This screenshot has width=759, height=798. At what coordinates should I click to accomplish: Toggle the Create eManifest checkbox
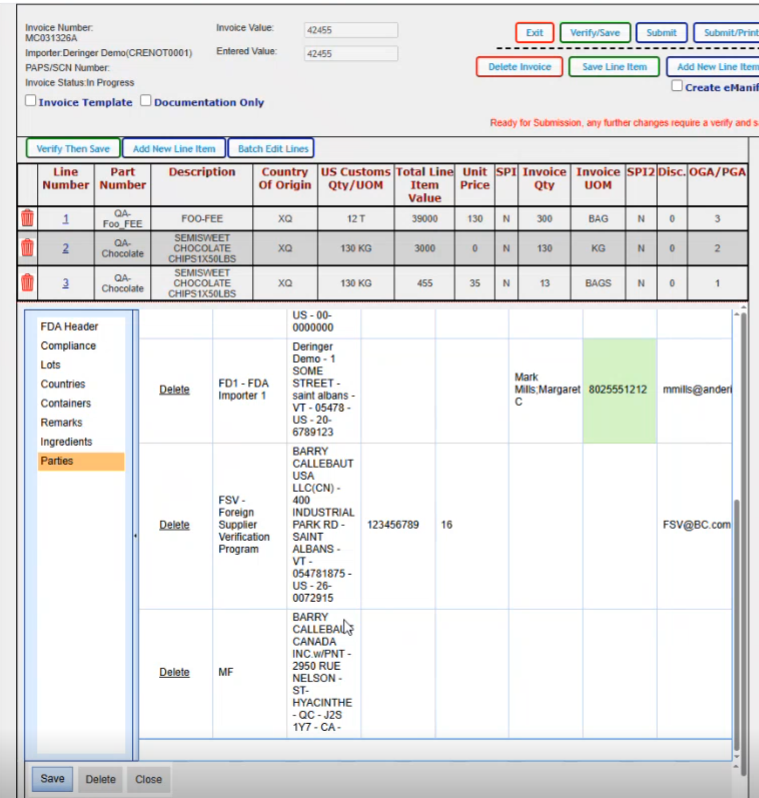click(x=678, y=87)
